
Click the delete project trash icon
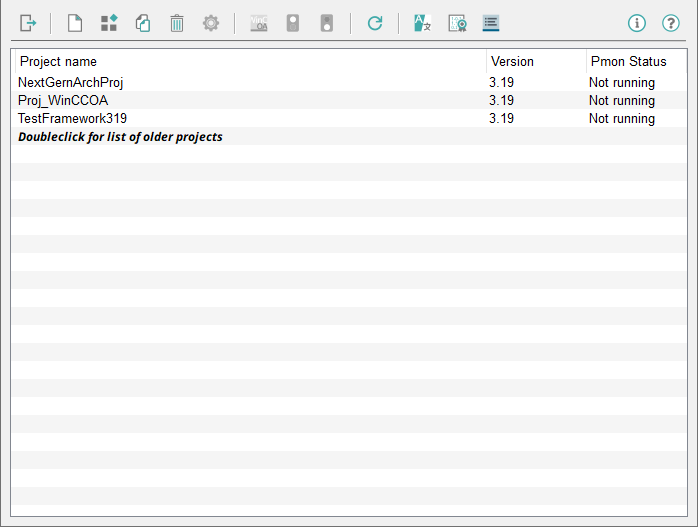tap(177, 23)
